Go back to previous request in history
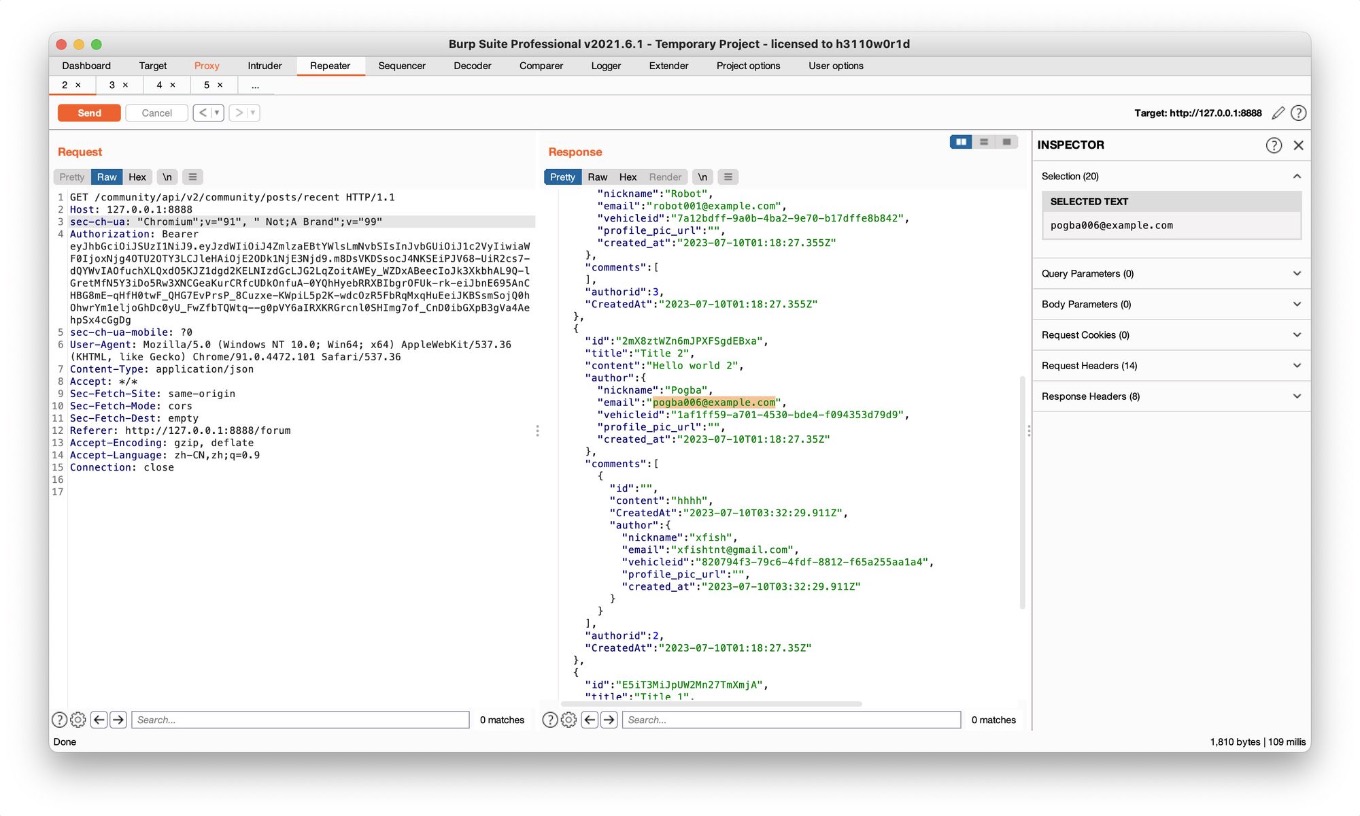The width and height of the screenshot is (1360, 816). pyautogui.click(x=203, y=113)
